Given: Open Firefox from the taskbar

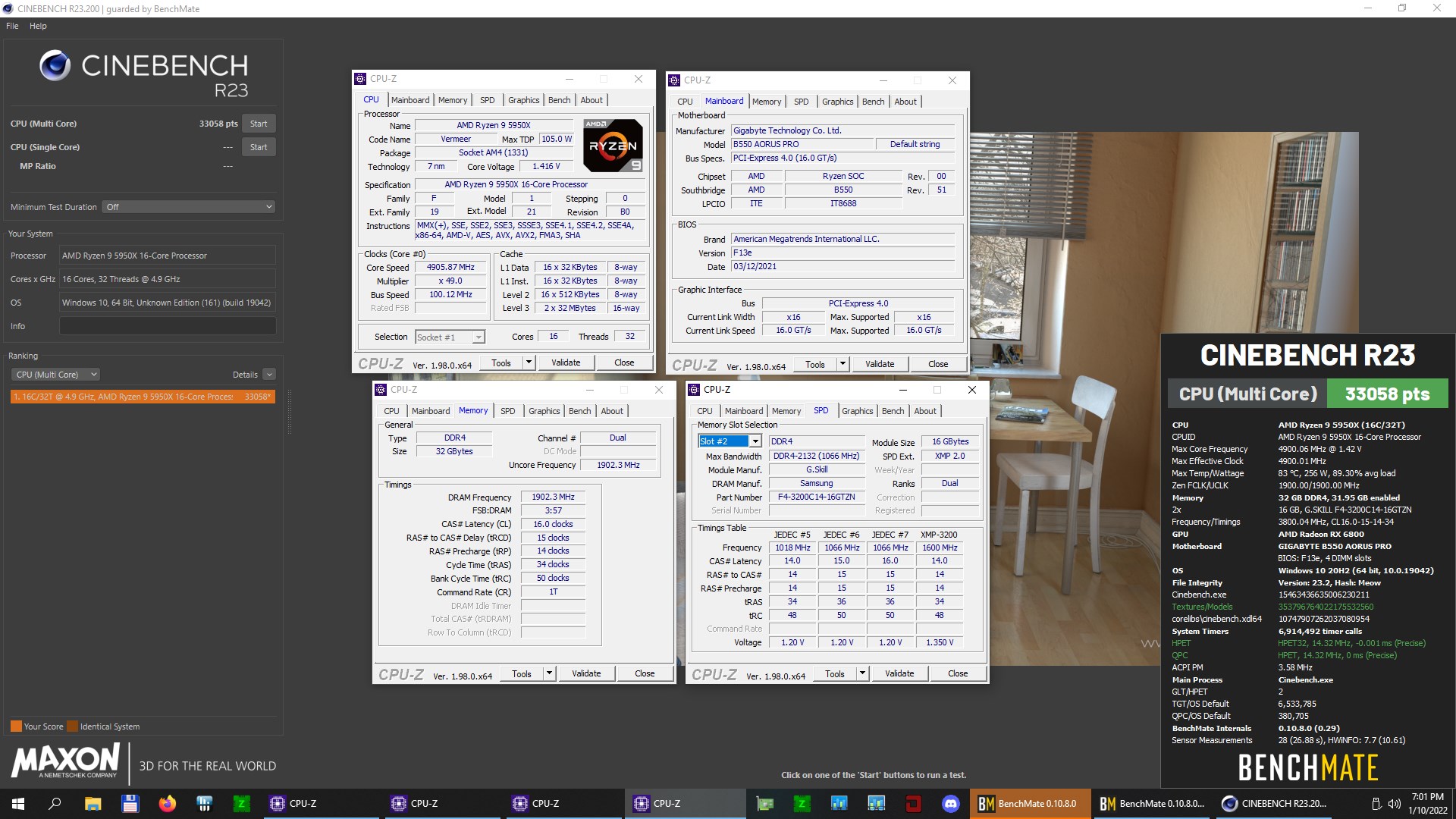Looking at the screenshot, I should (167, 803).
